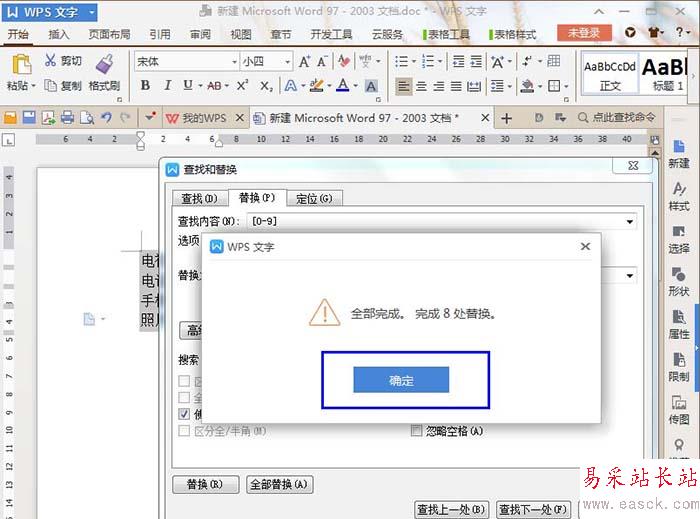Screen dimensions: 700x519
Task: Click the Undo arrow icon
Action: pyautogui.click(x=106, y=118)
